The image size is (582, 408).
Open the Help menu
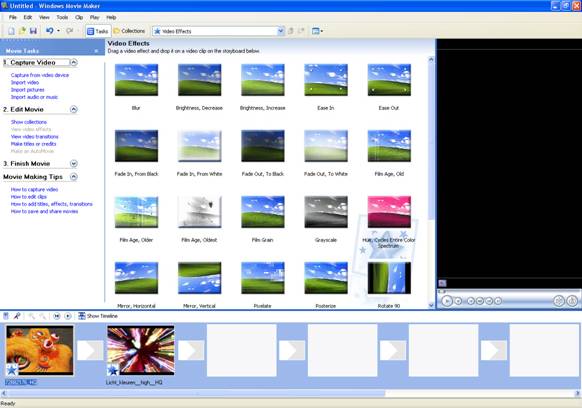[111, 17]
